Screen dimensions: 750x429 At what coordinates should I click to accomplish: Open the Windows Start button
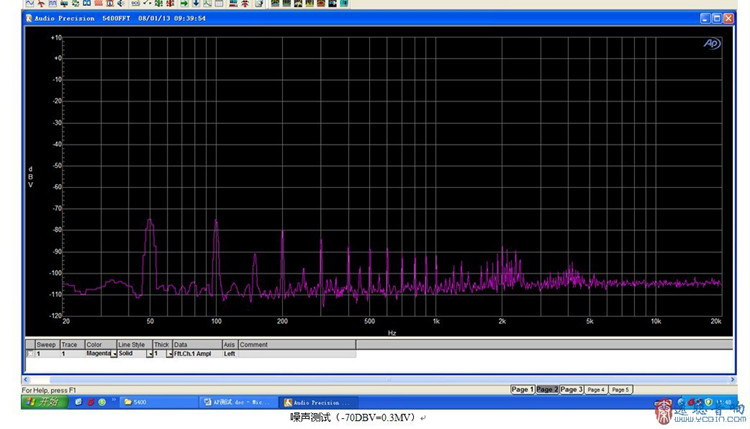click(44, 402)
